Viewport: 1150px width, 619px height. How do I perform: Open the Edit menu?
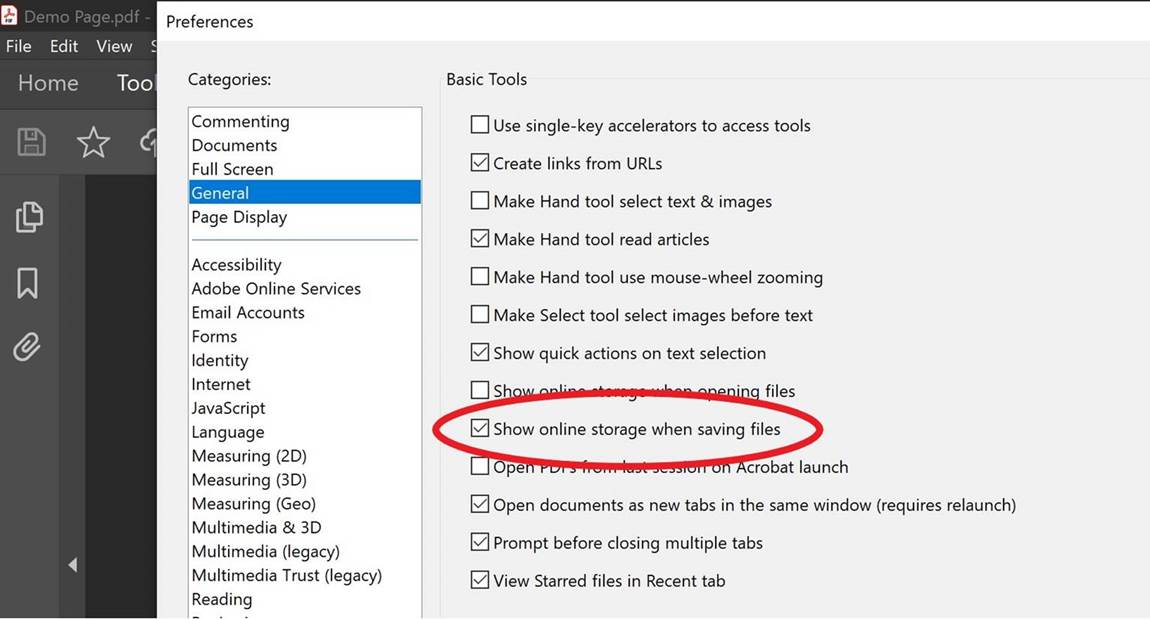pyautogui.click(x=64, y=46)
